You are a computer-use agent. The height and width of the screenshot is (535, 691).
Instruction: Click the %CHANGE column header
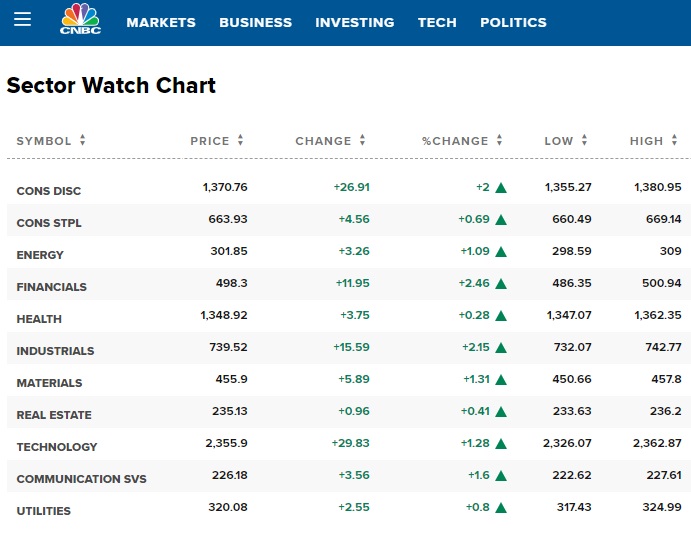[x=455, y=141]
